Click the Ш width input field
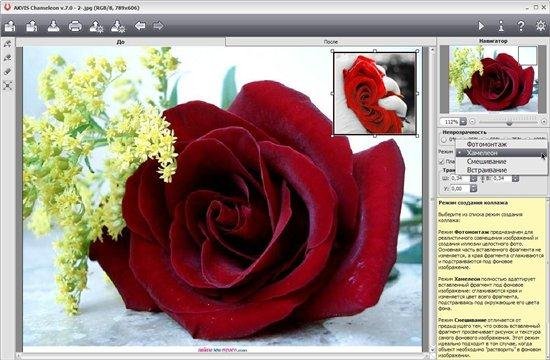This screenshot has height=360, width=550. (x=460, y=179)
